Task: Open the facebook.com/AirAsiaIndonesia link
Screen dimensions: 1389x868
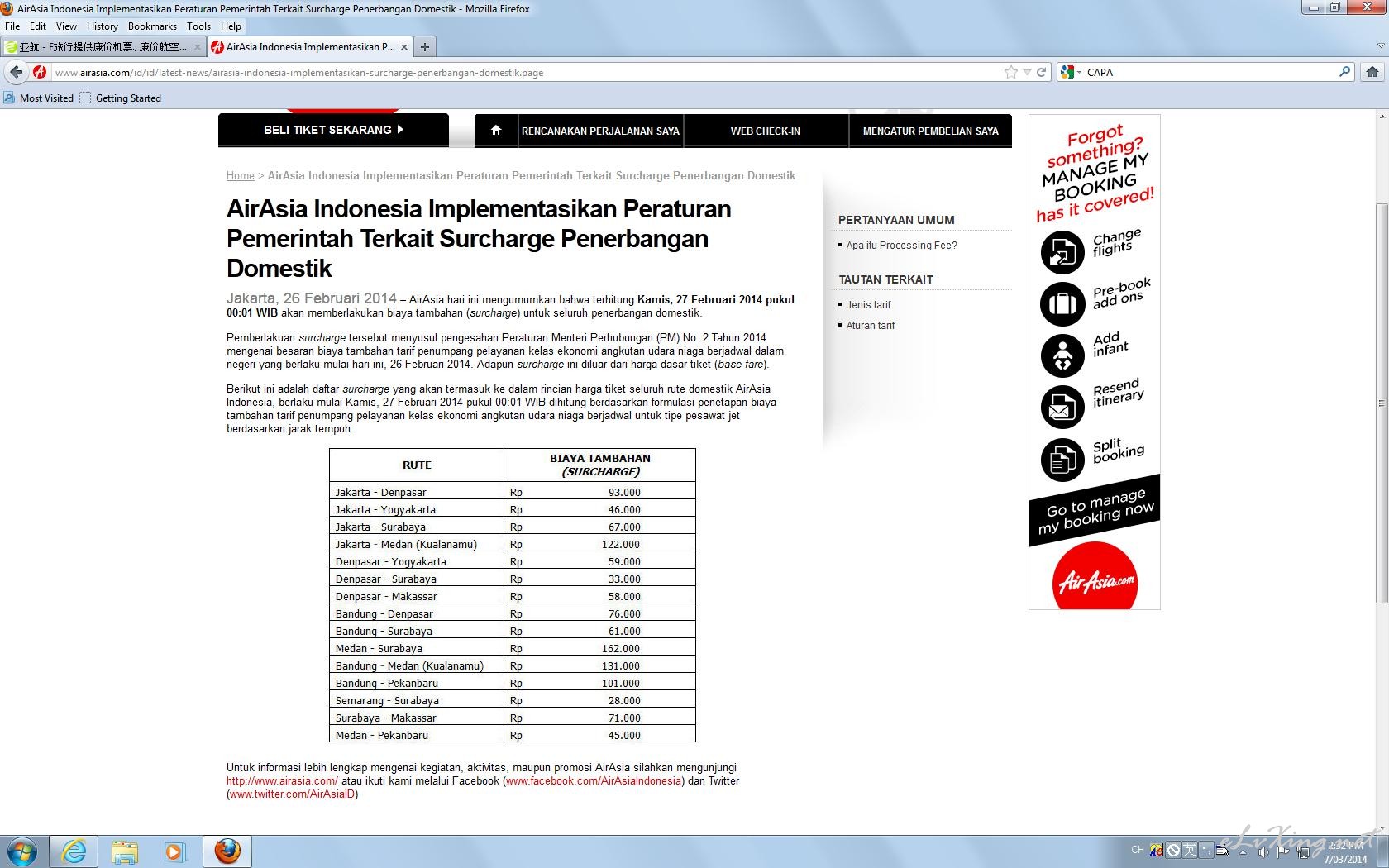Action: point(594,780)
